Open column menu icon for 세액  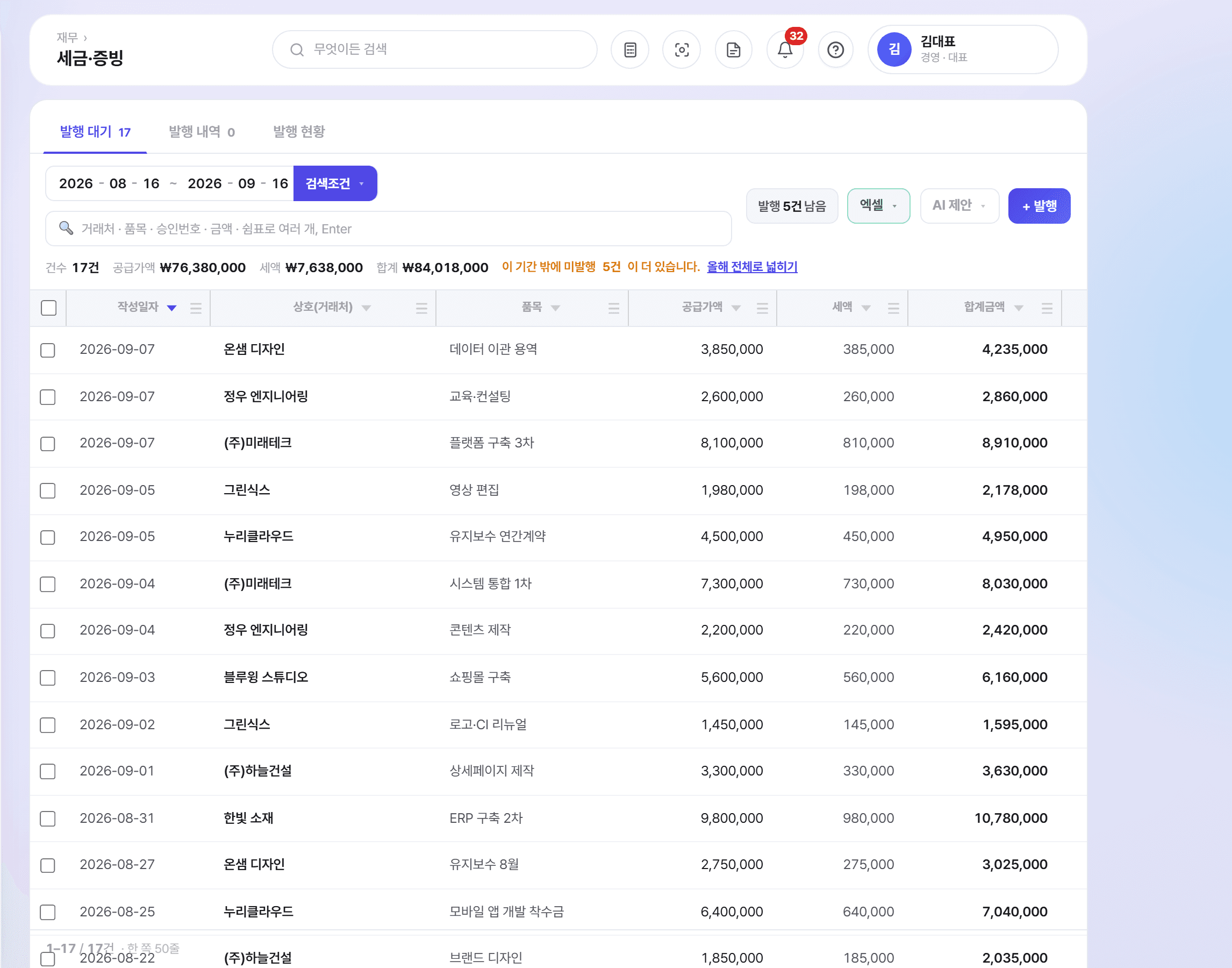[893, 308]
